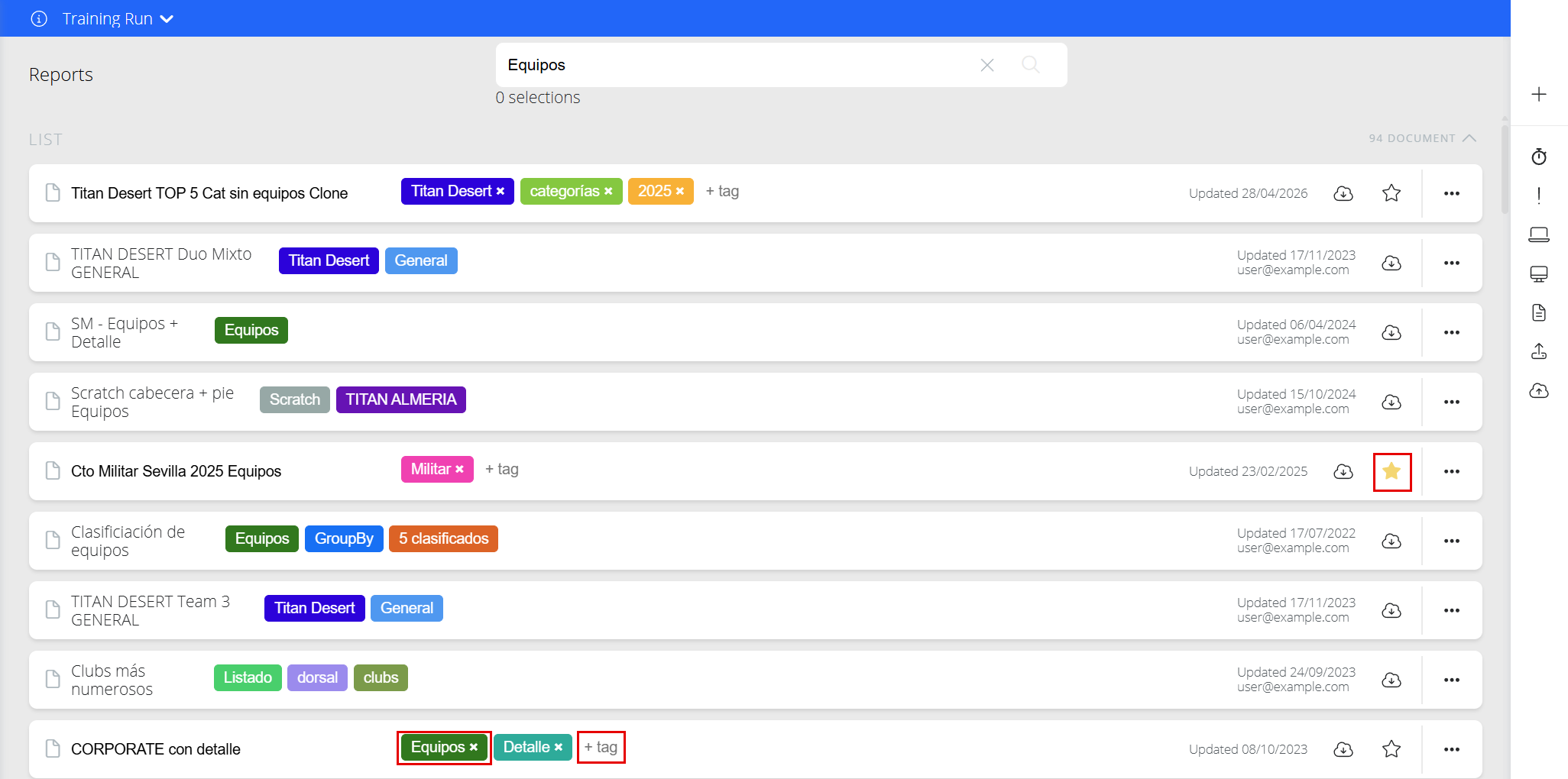Download Scratch cabecera + pie Equipos report
Image resolution: width=1568 pixels, height=779 pixels.
pos(1391,402)
